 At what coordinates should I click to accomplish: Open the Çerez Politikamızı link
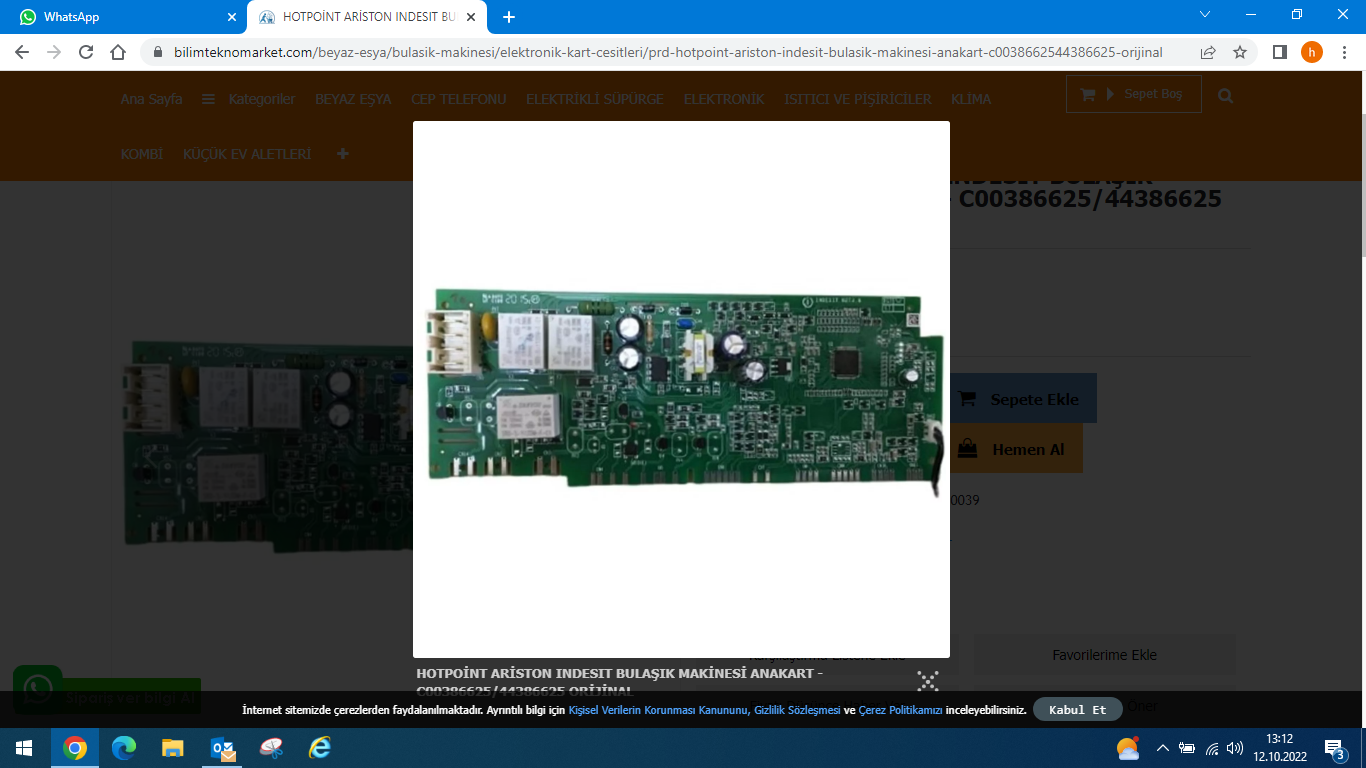[901, 710]
